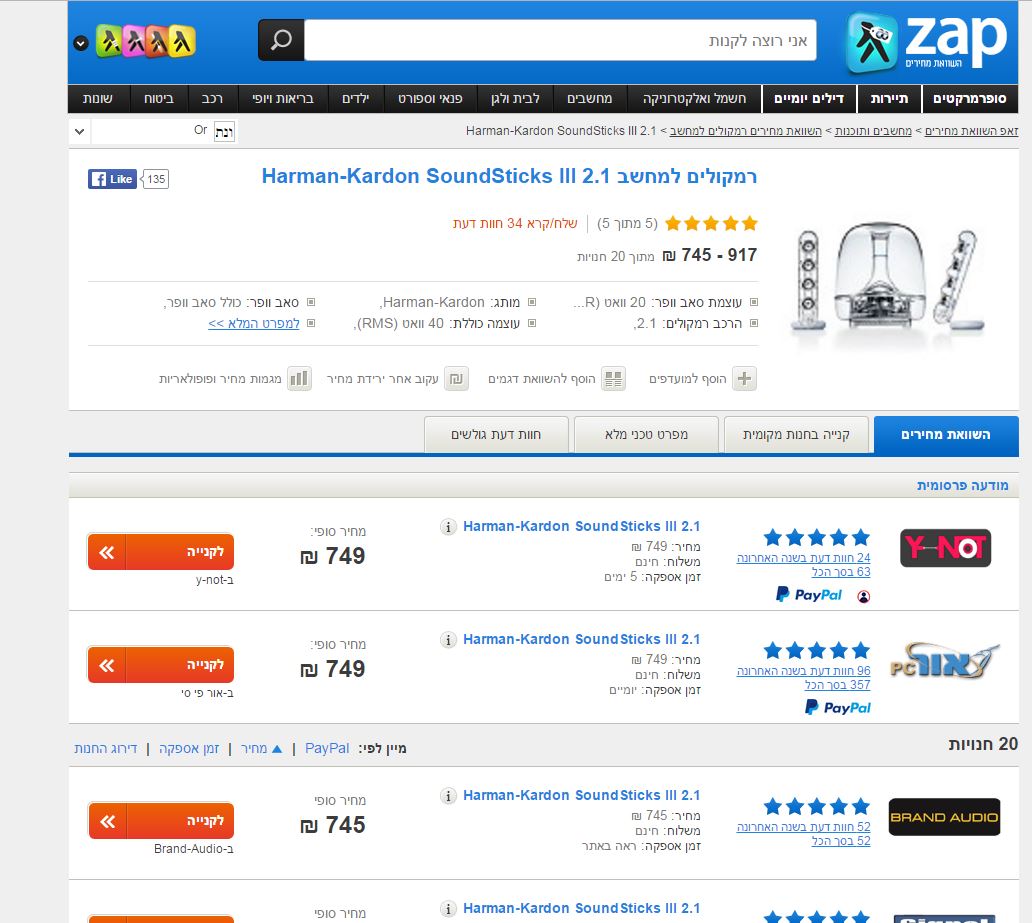
Task: Click the model comparison grid icon
Action: click(613, 379)
